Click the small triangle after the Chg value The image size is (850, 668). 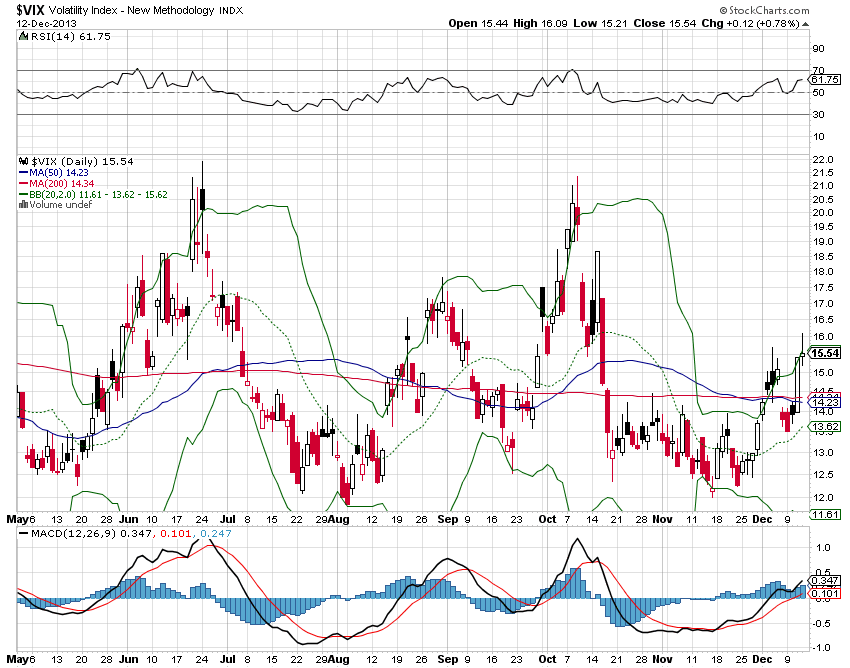tap(806, 24)
